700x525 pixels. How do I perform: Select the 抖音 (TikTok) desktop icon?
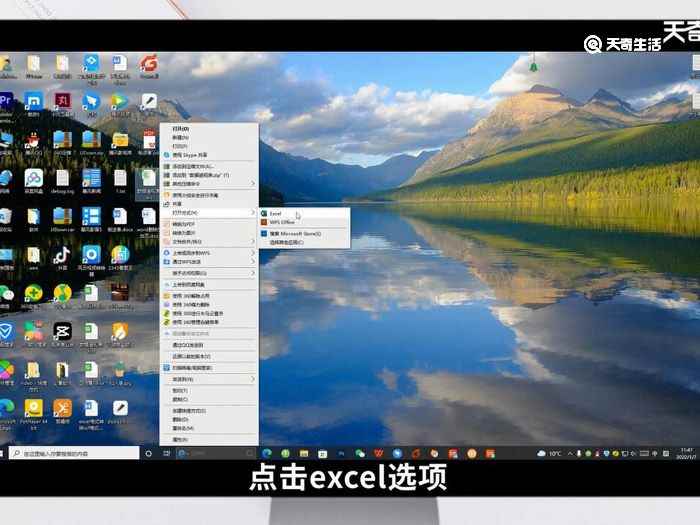pyautogui.click(x=61, y=255)
